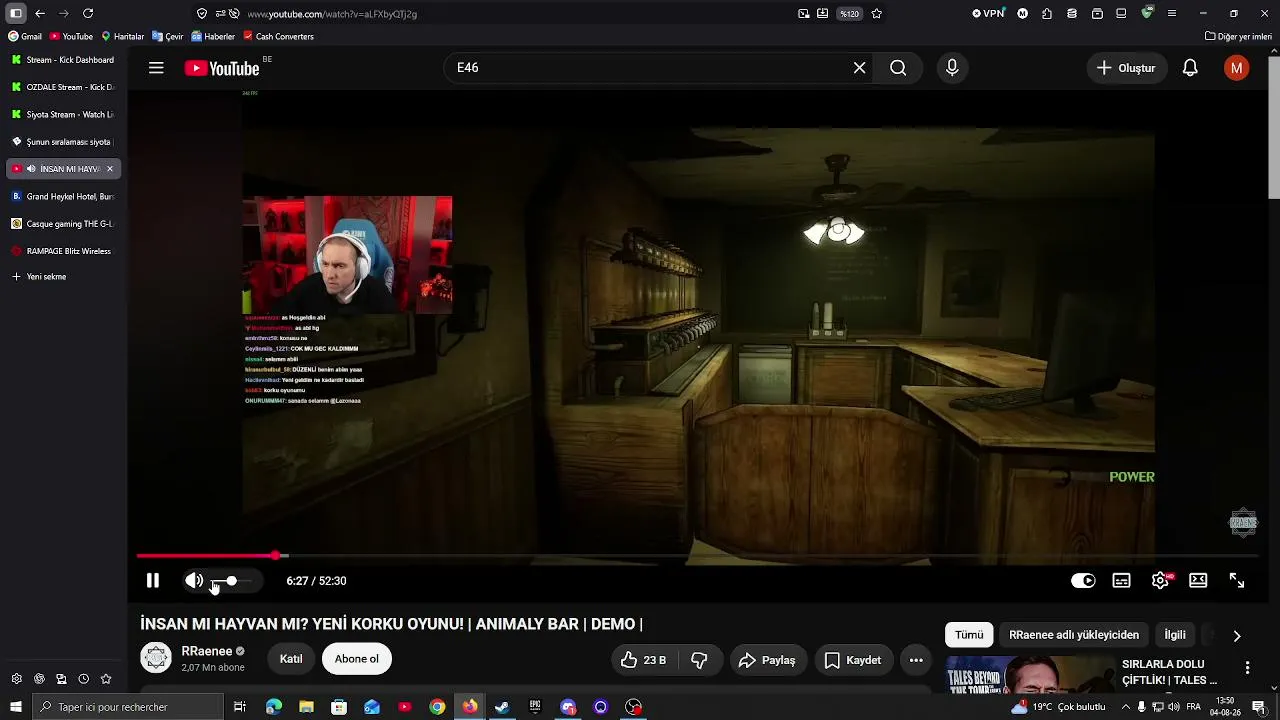Adjust the volume slider handle
Viewport: 1280px width, 720px height.
click(231, 581)
